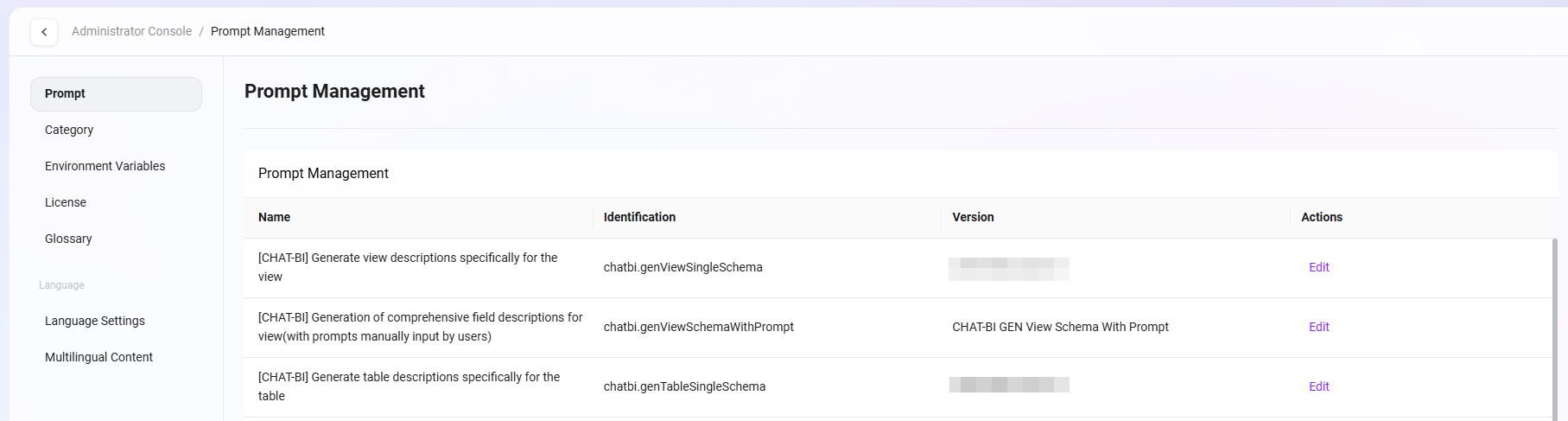1568x421 pixels.
Task: Open the Category section
Action: (x=69, y=130)
